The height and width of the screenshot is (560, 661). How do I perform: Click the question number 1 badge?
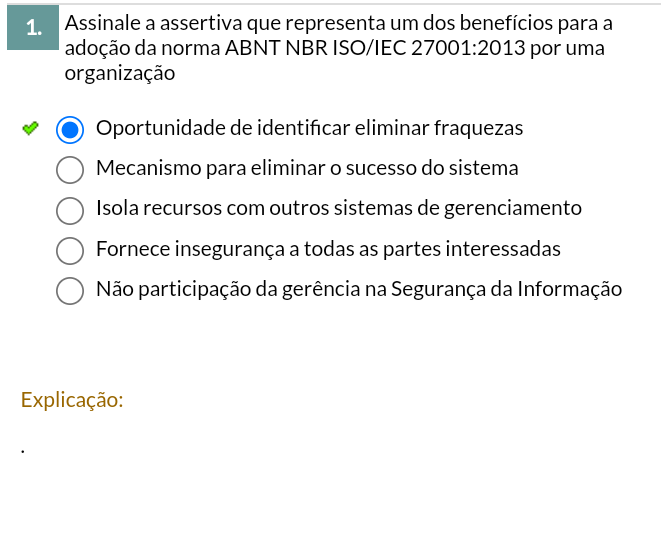[34, 29]
